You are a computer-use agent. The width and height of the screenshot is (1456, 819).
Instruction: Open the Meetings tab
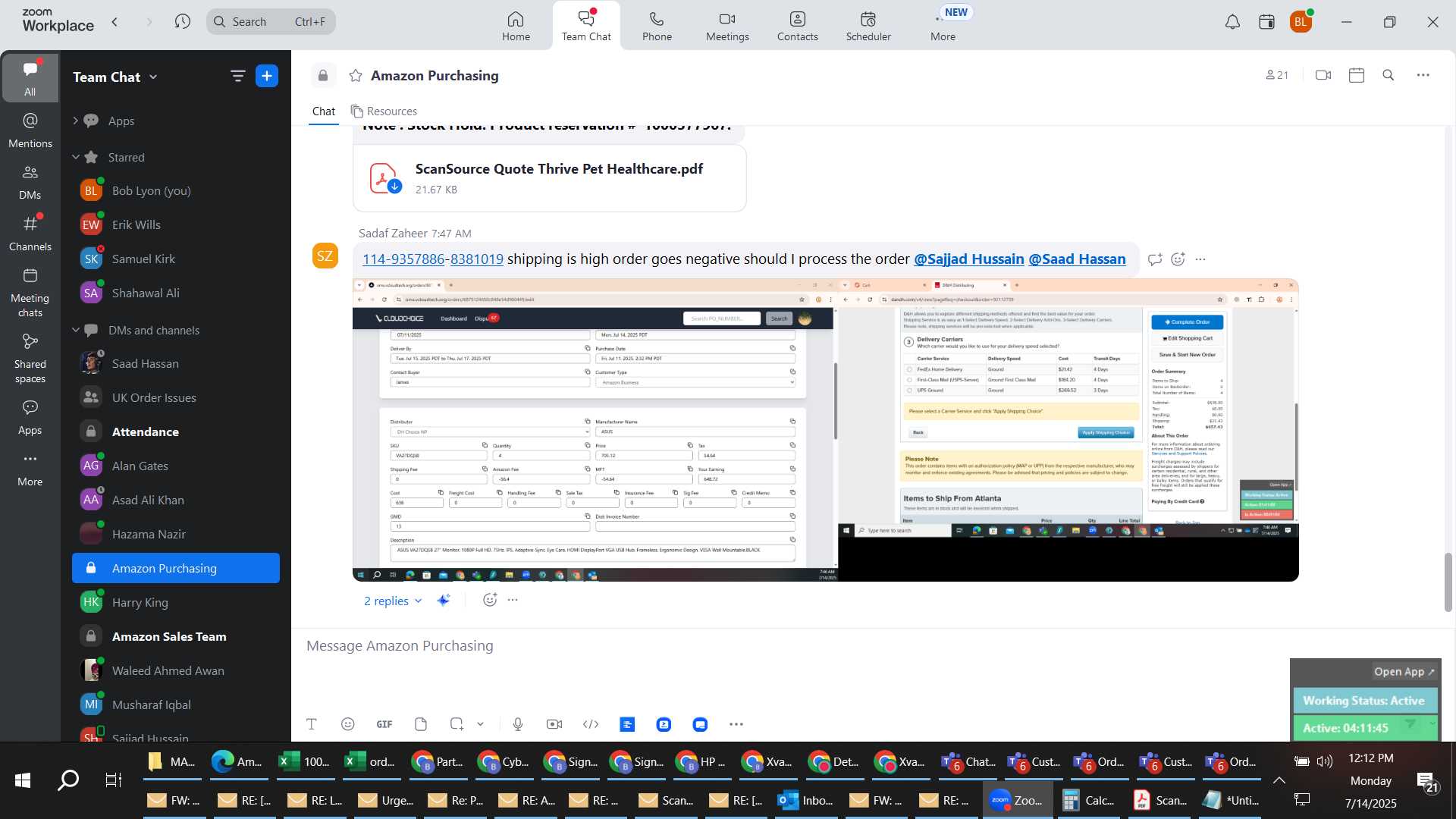coord(727,26)
